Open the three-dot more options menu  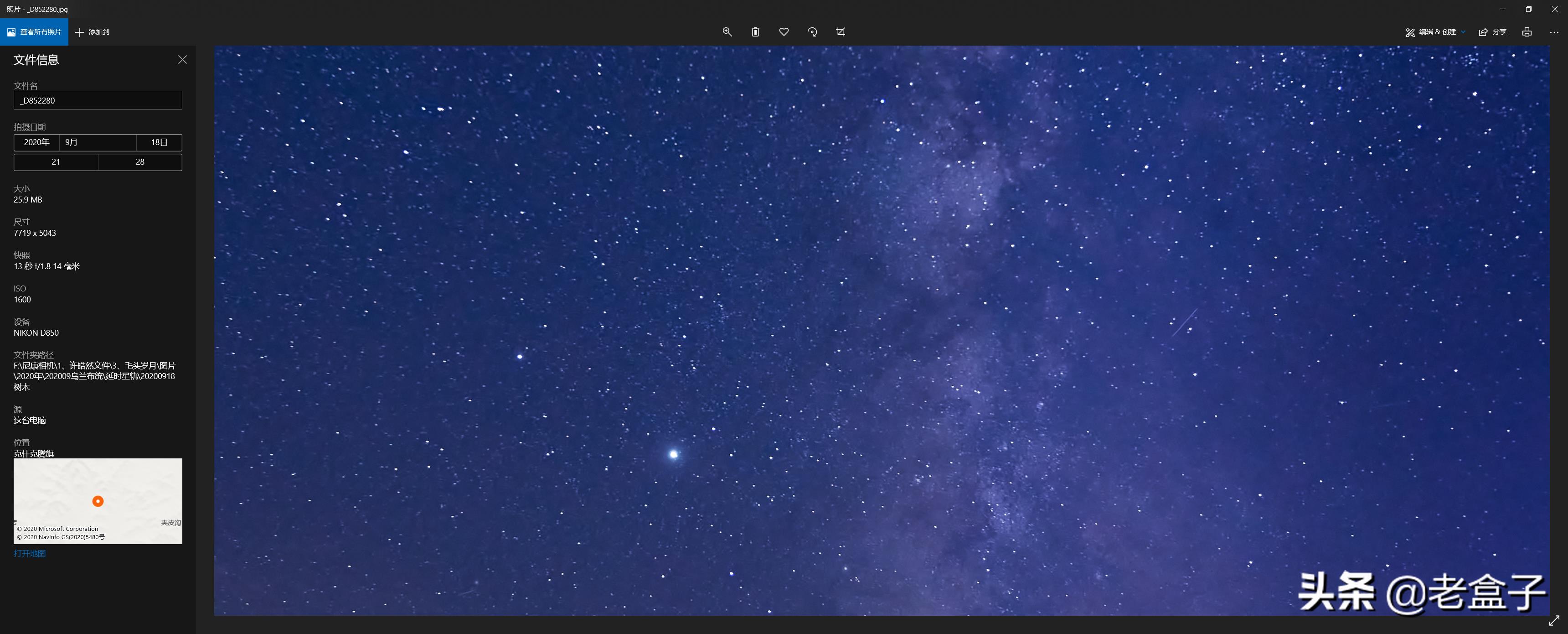[1554, 31]
